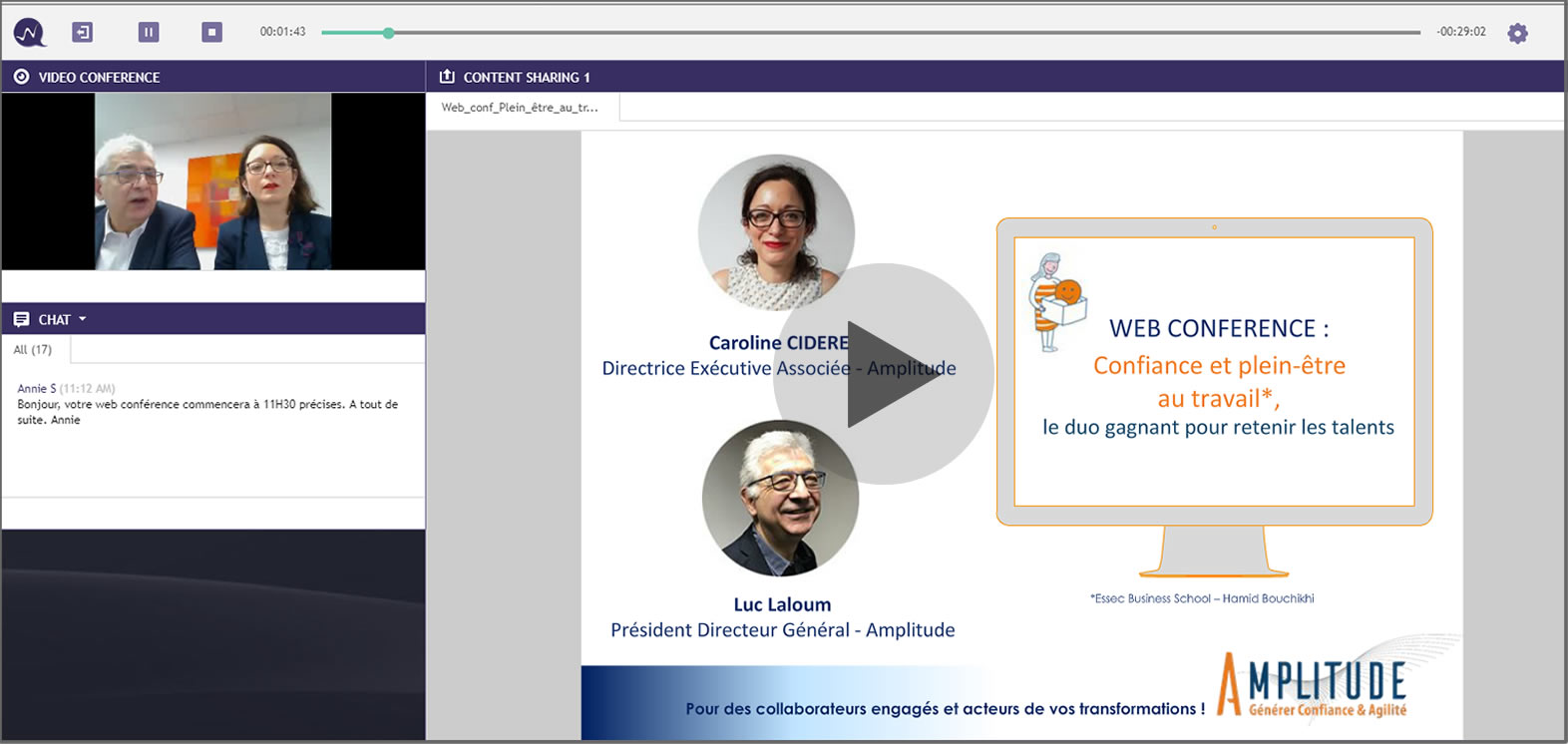
Task: Click the VIDEO CONFERENCE panel header
Action: pos(212,77)
